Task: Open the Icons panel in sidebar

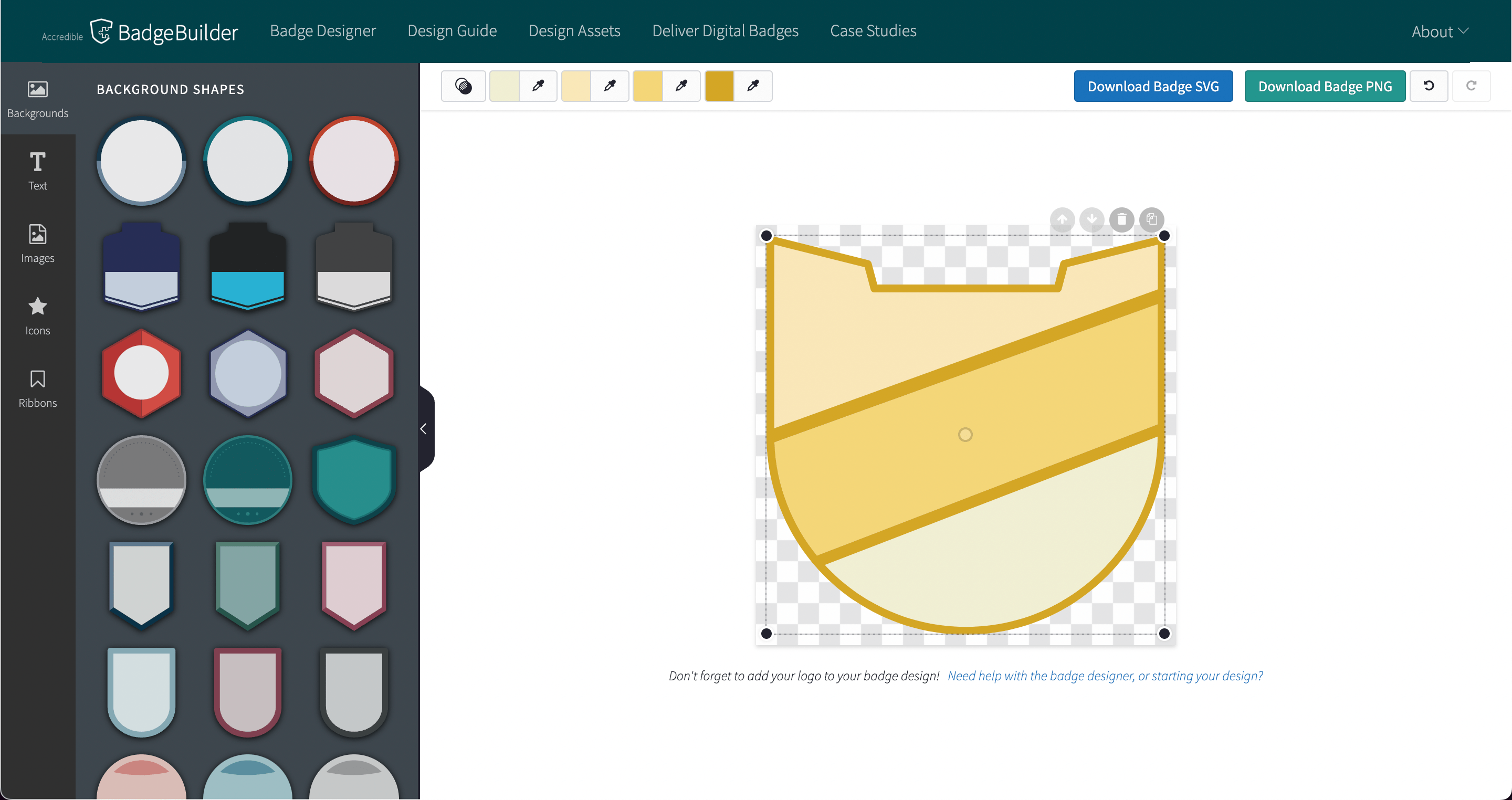Action: (38, 316)
